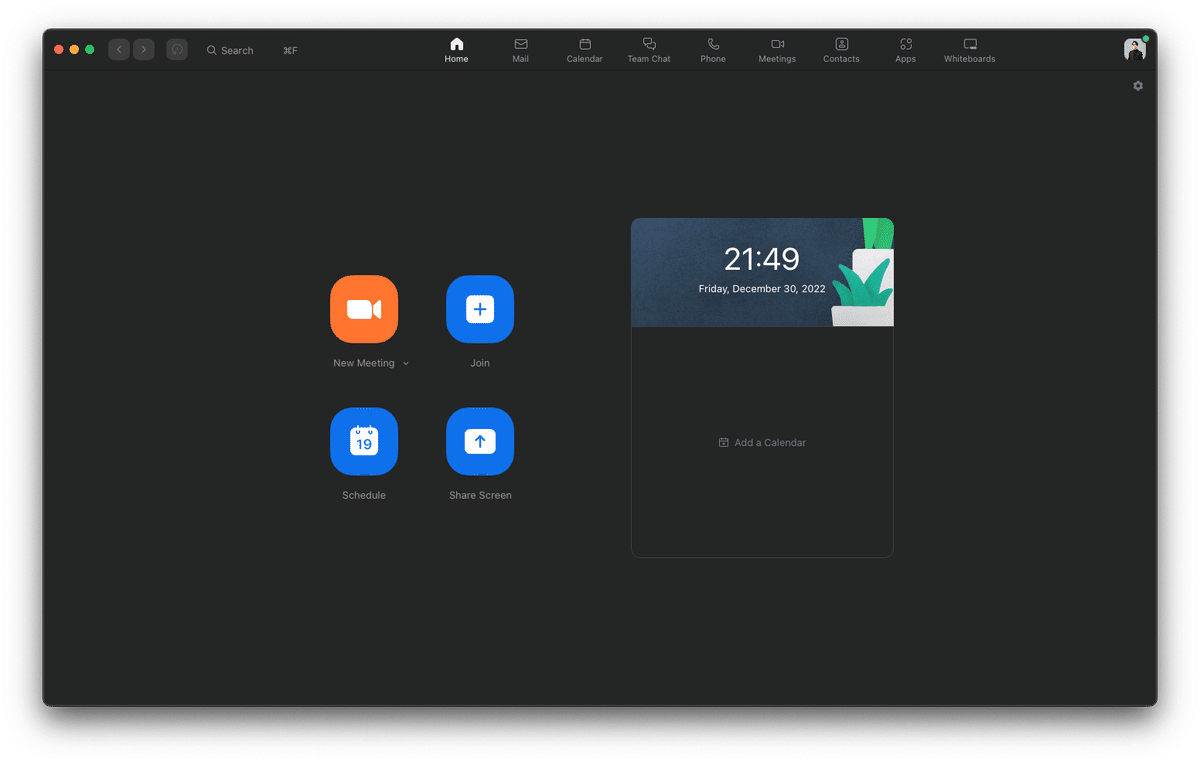Image resolution: width=1200 pixels, height=763 pixels.
Task: Click the Share Screen arrow icon
Action: (x=480, y=441)
